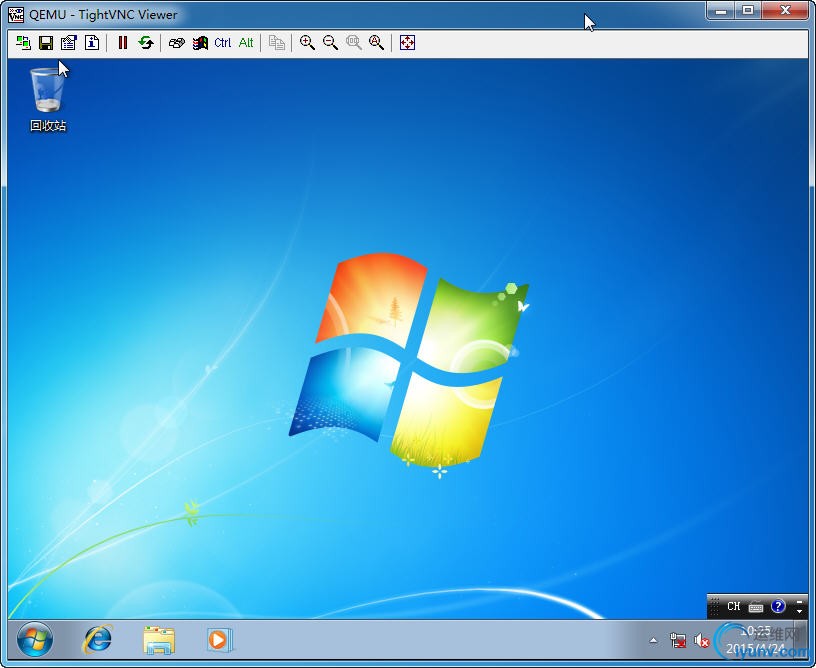Click the CH input language indicator
Viewport: 816px width, 668px height.
(x=734, y=606)
